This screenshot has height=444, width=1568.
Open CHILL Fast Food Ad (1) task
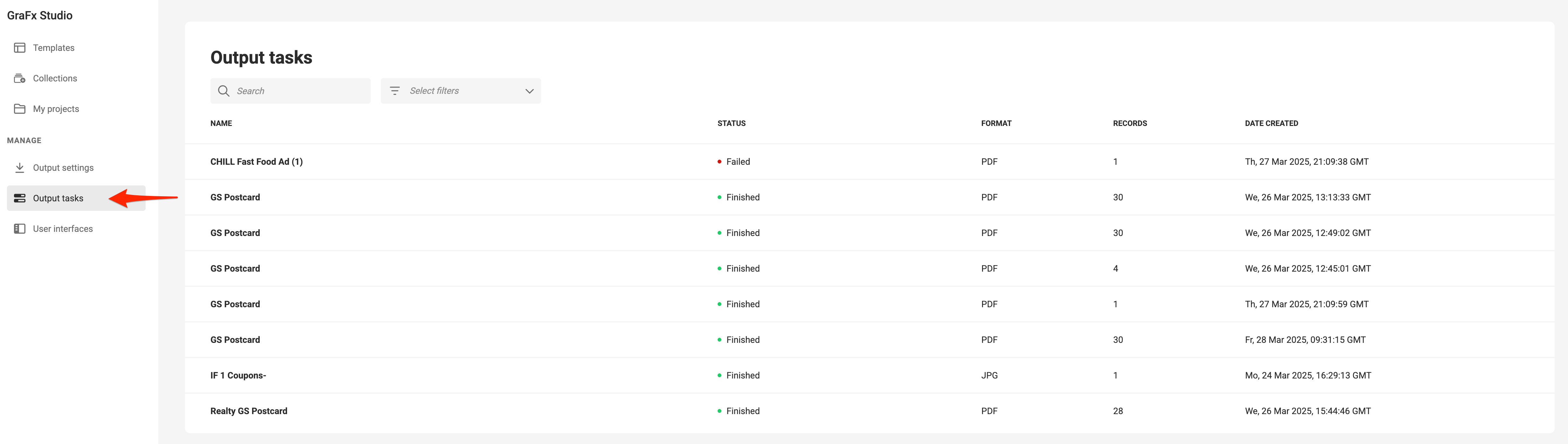click(x=256, y=161)
